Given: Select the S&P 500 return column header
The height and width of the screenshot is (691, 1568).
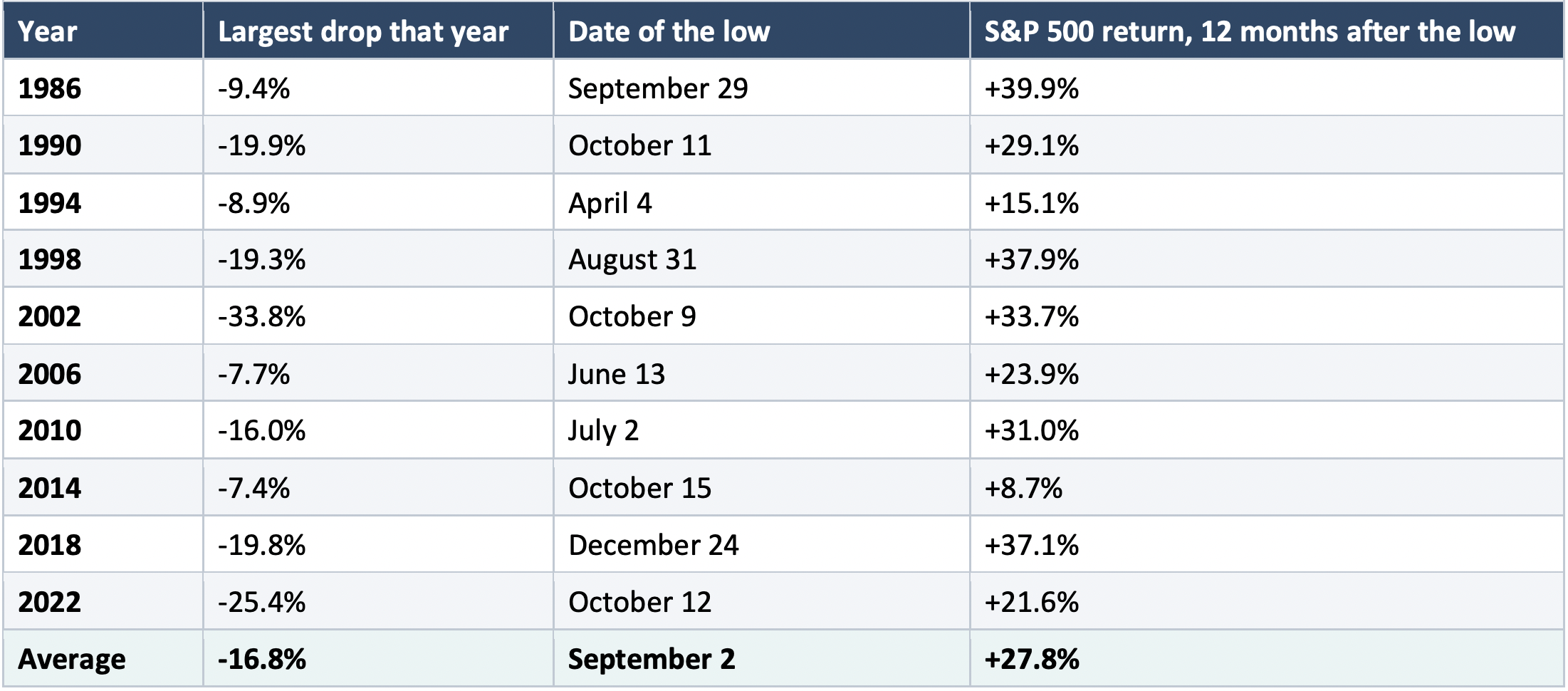Looking at the screenshot, I should (x=1267, y=31).
